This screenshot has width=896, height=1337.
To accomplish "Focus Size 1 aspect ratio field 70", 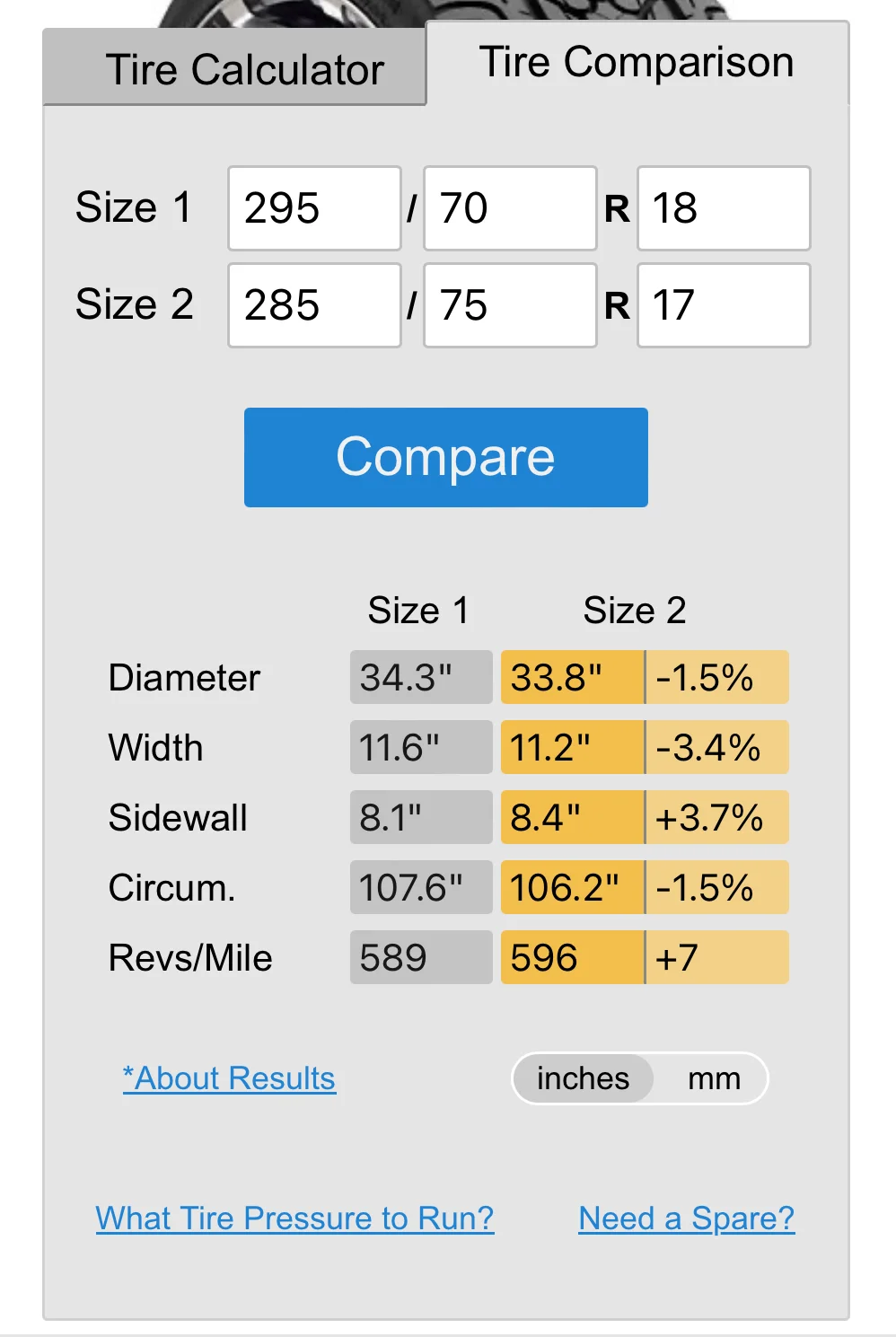I will (509, 208).
